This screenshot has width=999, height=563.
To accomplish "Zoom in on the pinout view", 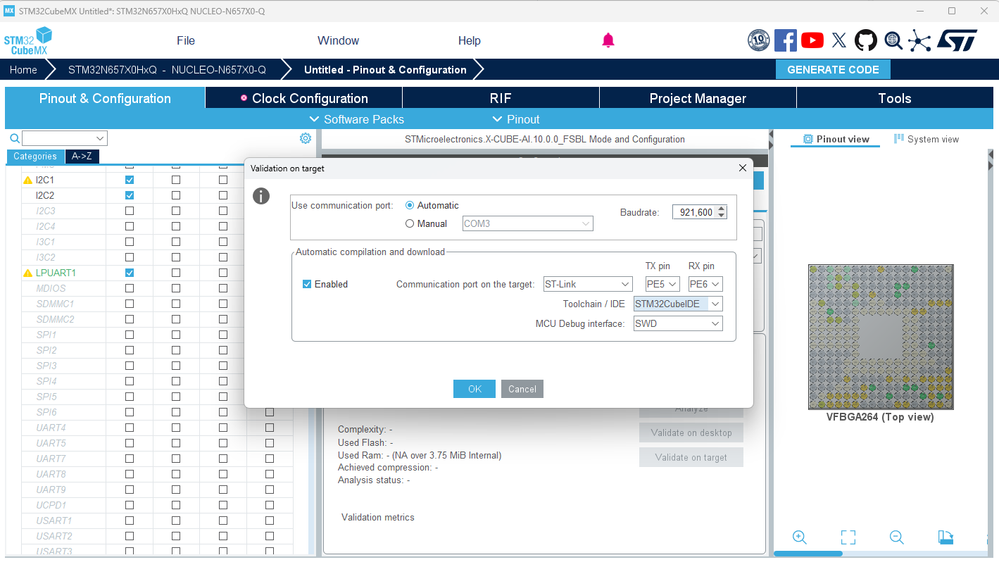I will [800, 537].
